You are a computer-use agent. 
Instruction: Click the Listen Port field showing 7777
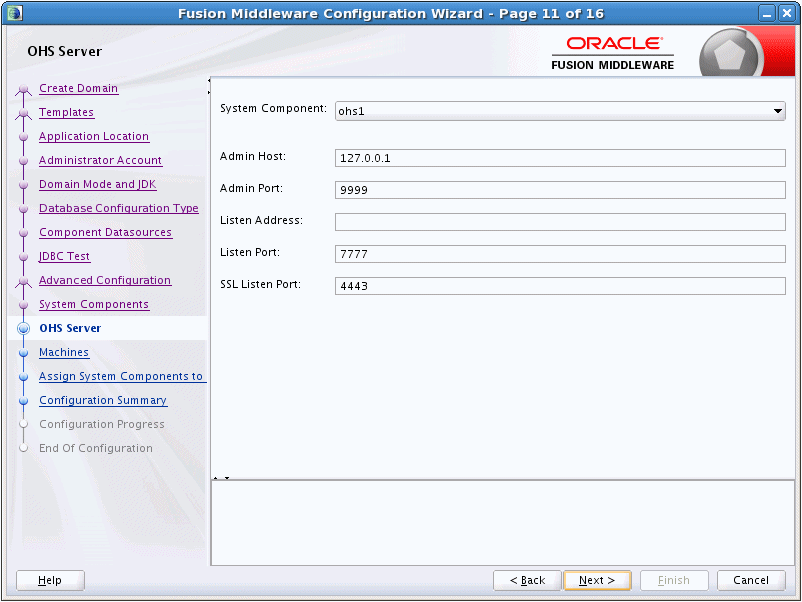coord(560,254)
